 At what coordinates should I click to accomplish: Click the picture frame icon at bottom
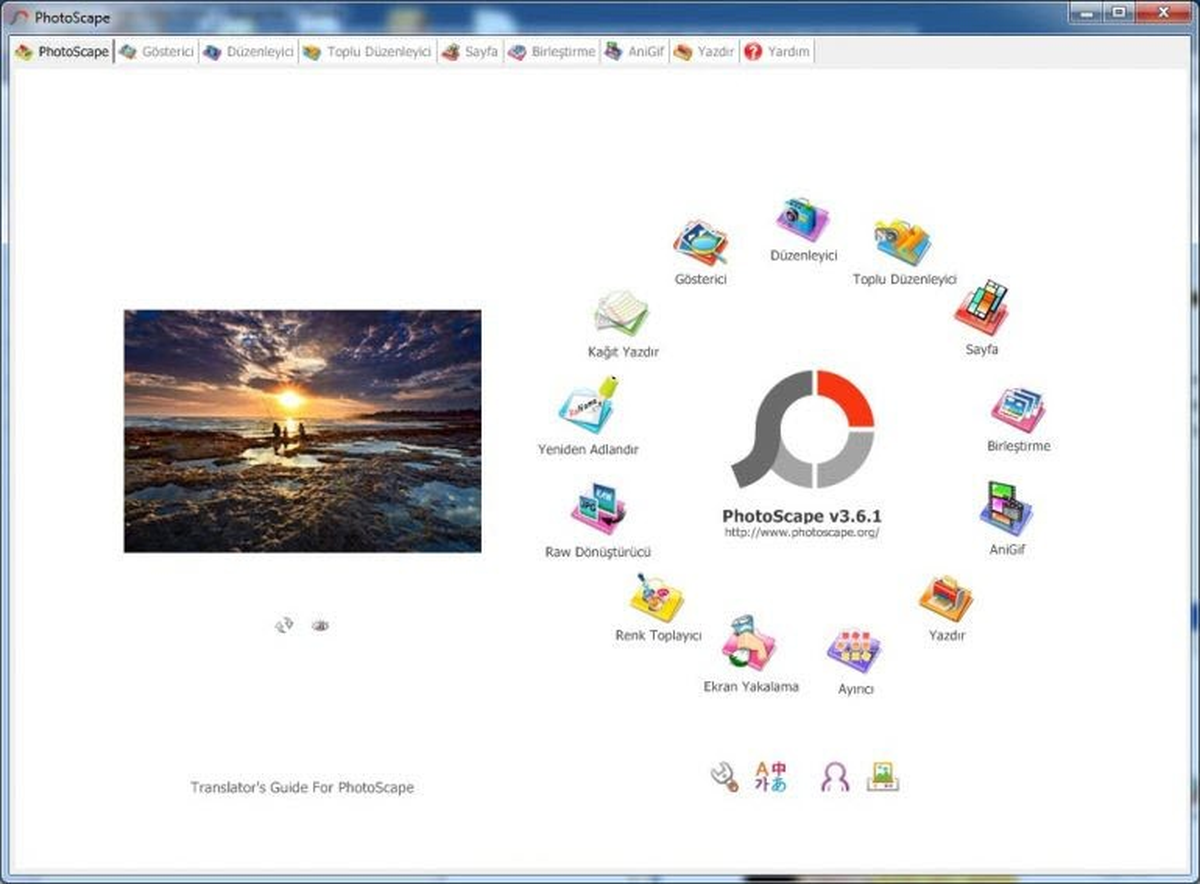(x=883, y=777)
